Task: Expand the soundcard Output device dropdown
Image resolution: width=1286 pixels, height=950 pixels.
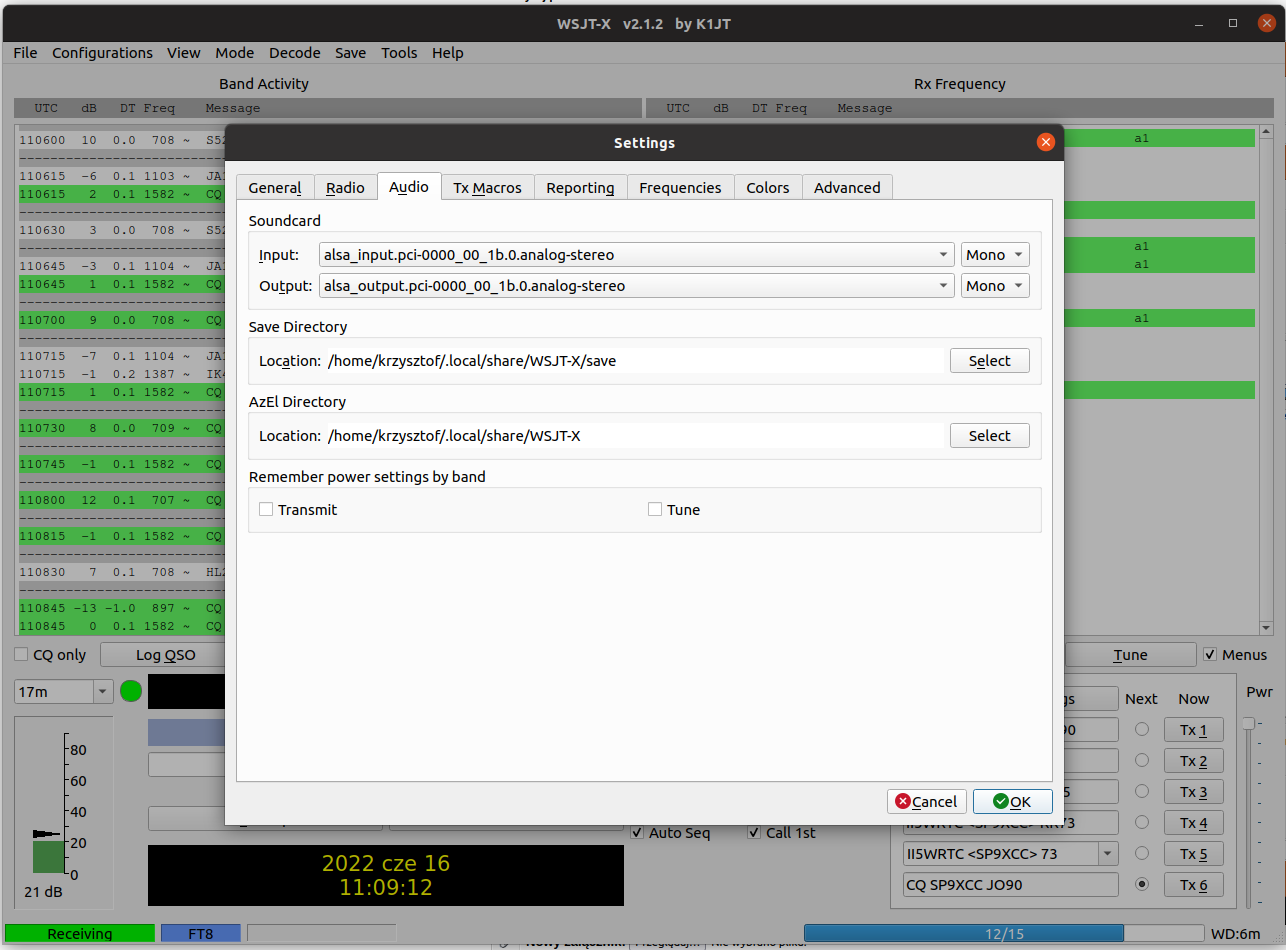Action: 636,286
